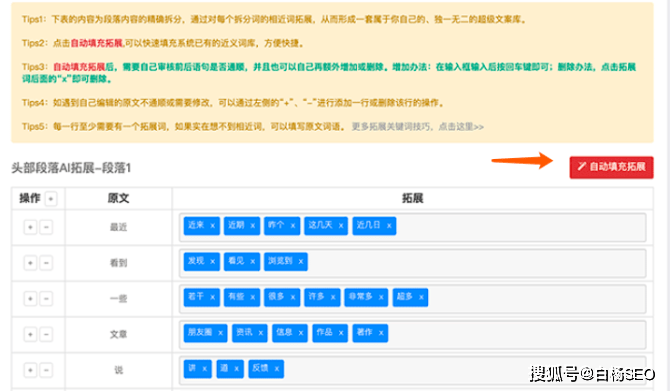Screen dimensions: 670x391
Task: Click the 自动填充拓展 button
Action: (x=611, y=167)
